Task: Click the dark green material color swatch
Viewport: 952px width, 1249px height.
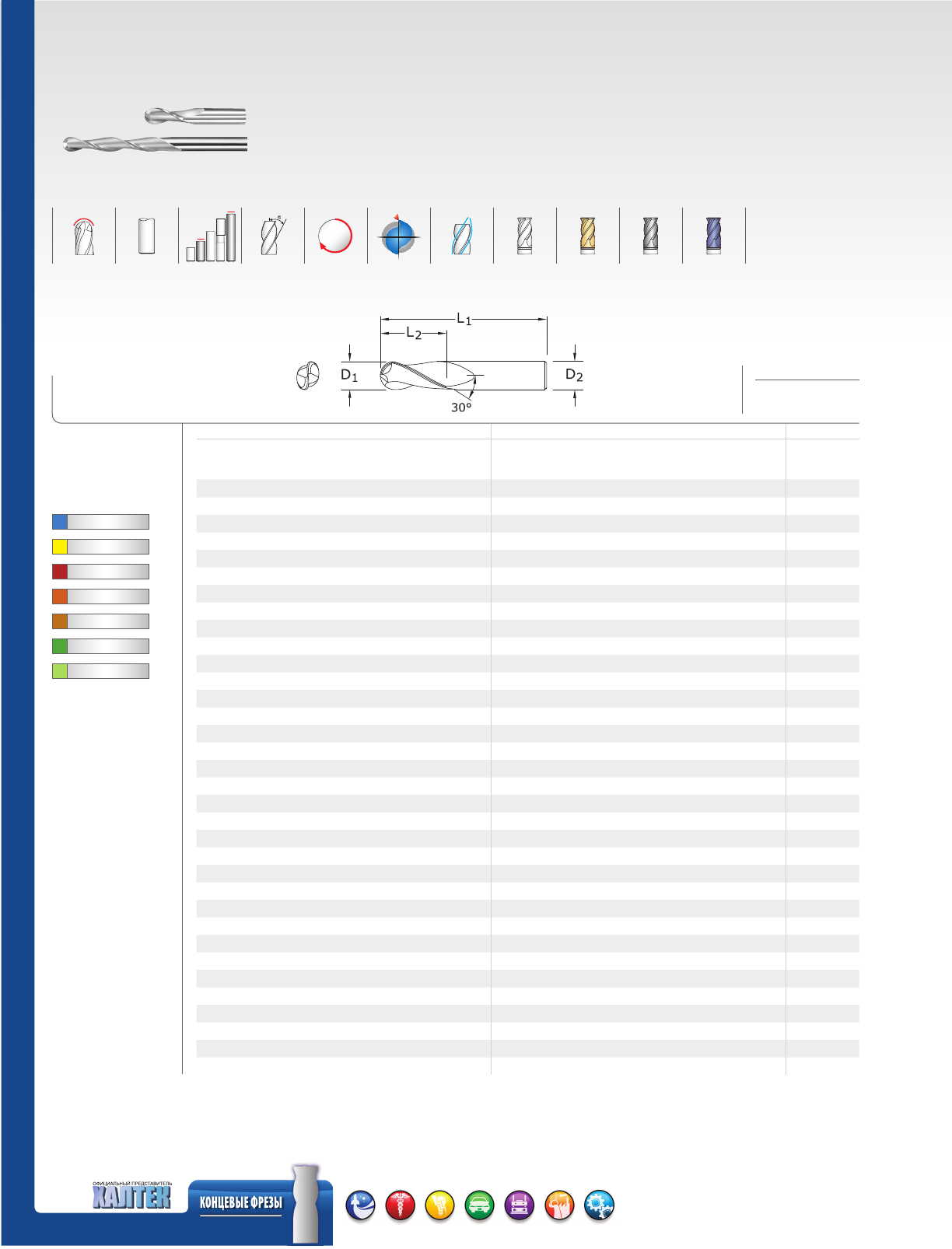Action: [60, 646]
